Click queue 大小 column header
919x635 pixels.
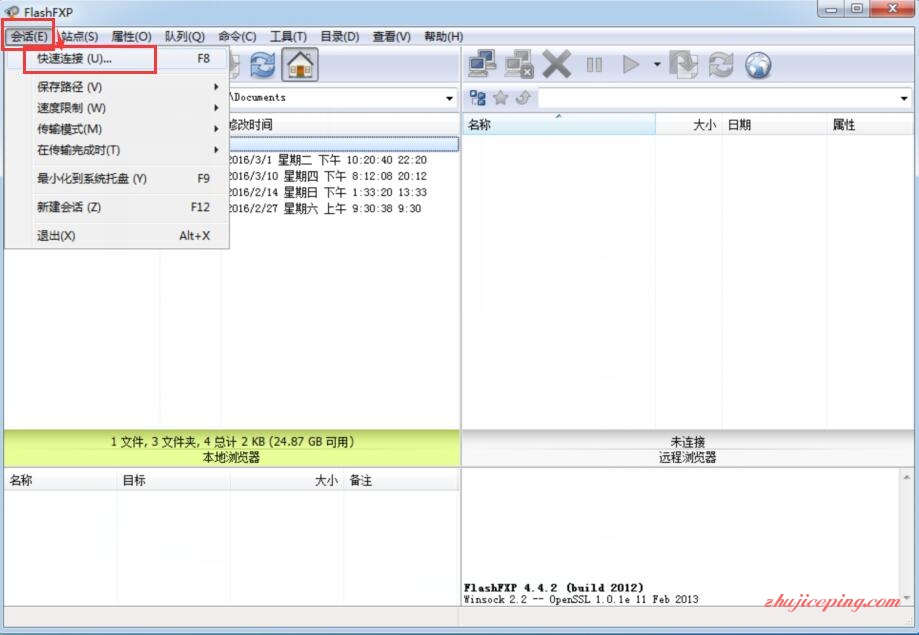[x=287, y=480]
